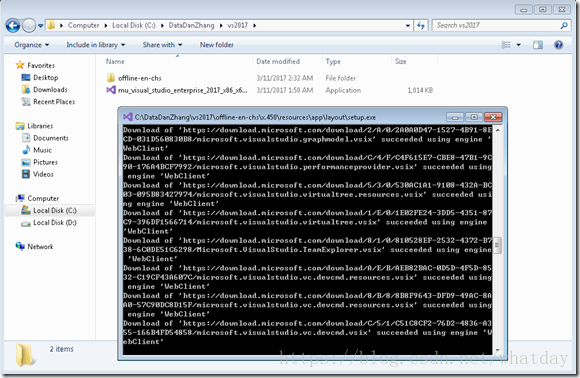Minimize the setup.exe console window
This screenshot has width=580, height=378.
(x=455, y=117)
